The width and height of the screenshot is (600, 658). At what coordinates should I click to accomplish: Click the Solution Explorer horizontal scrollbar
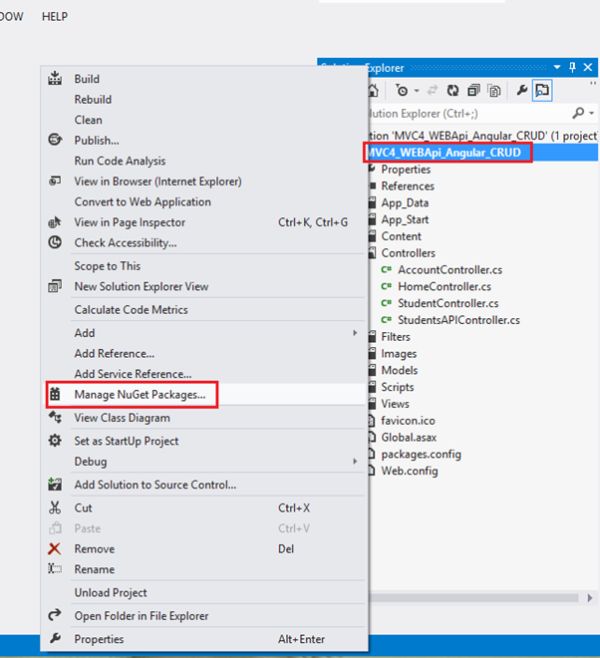click(x=473, y=598)
